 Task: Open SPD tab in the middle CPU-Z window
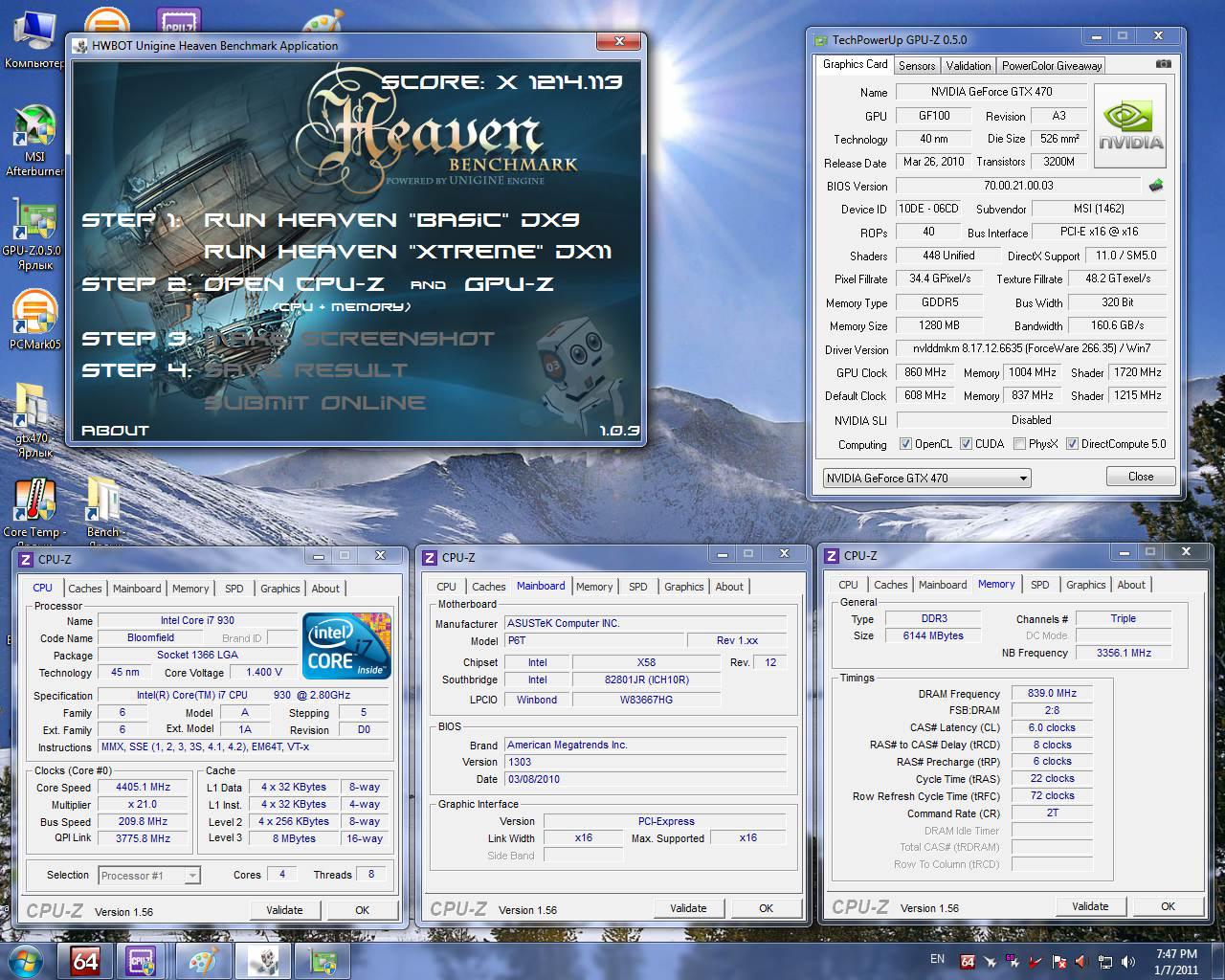click(x=637, y=587)
